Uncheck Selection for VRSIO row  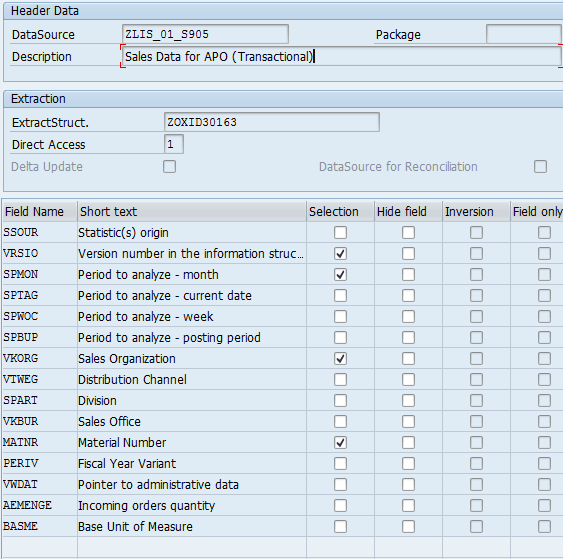[x=340, y=253]
